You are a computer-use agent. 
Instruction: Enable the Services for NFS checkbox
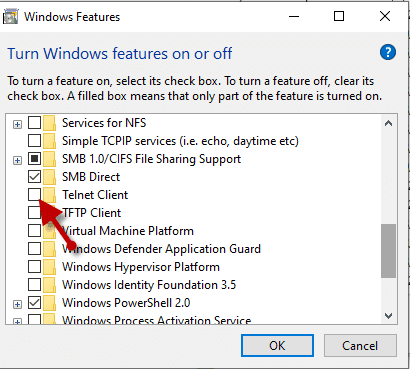pyautogui.click(x=34, y=123)
